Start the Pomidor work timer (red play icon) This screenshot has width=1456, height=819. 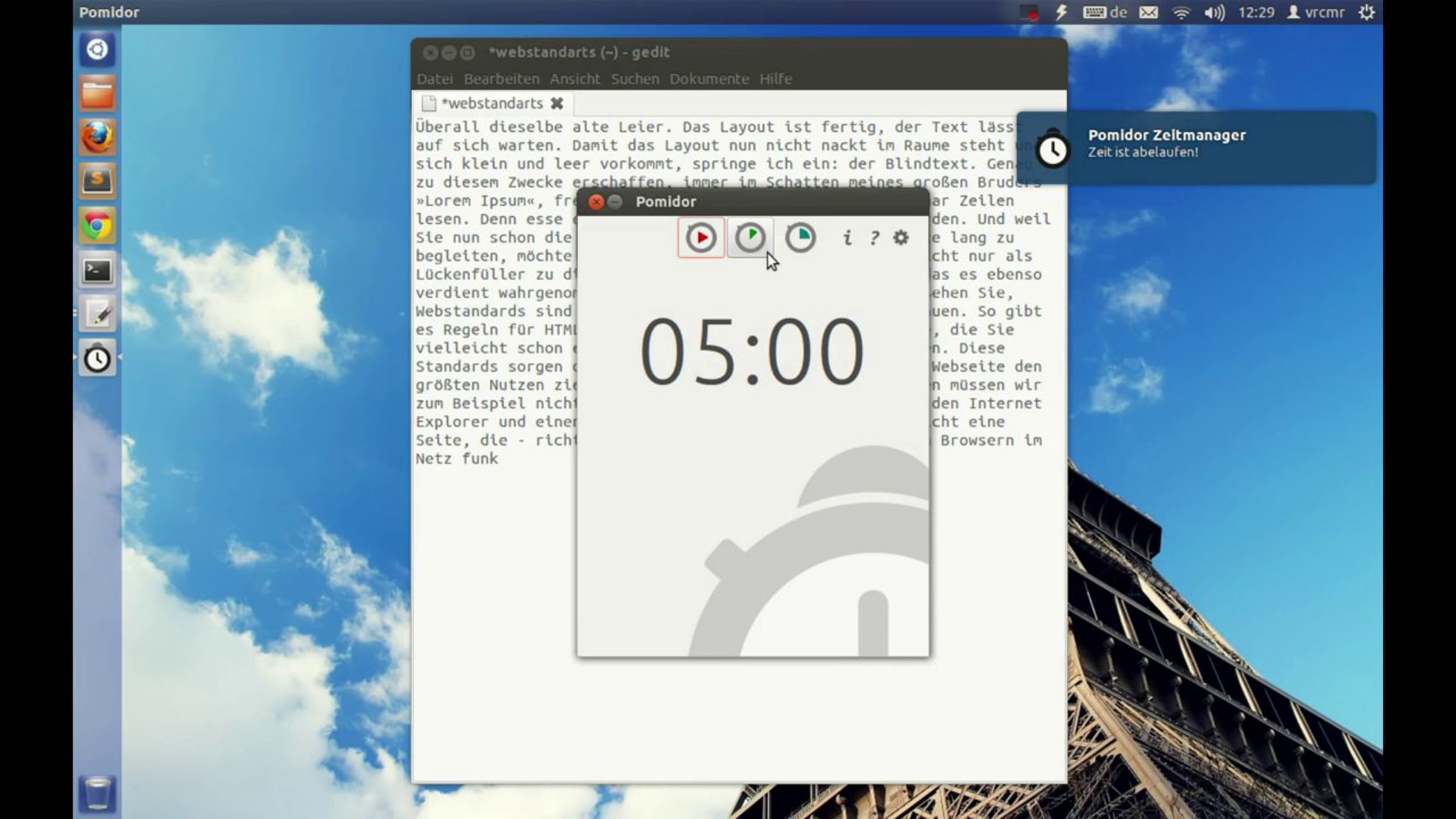coord(701,237)
